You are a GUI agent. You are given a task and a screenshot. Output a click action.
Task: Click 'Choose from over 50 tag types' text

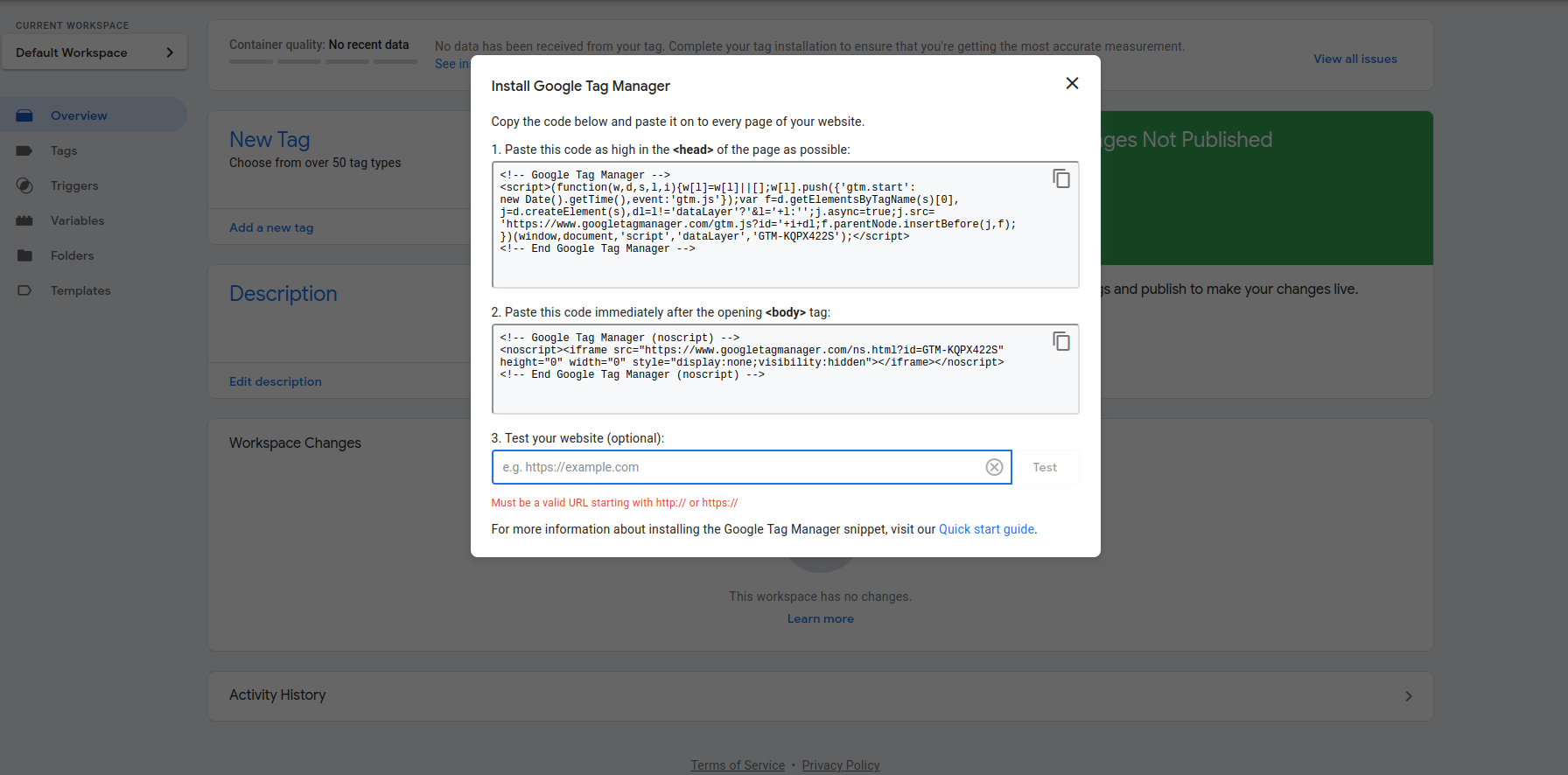(315, 163)
